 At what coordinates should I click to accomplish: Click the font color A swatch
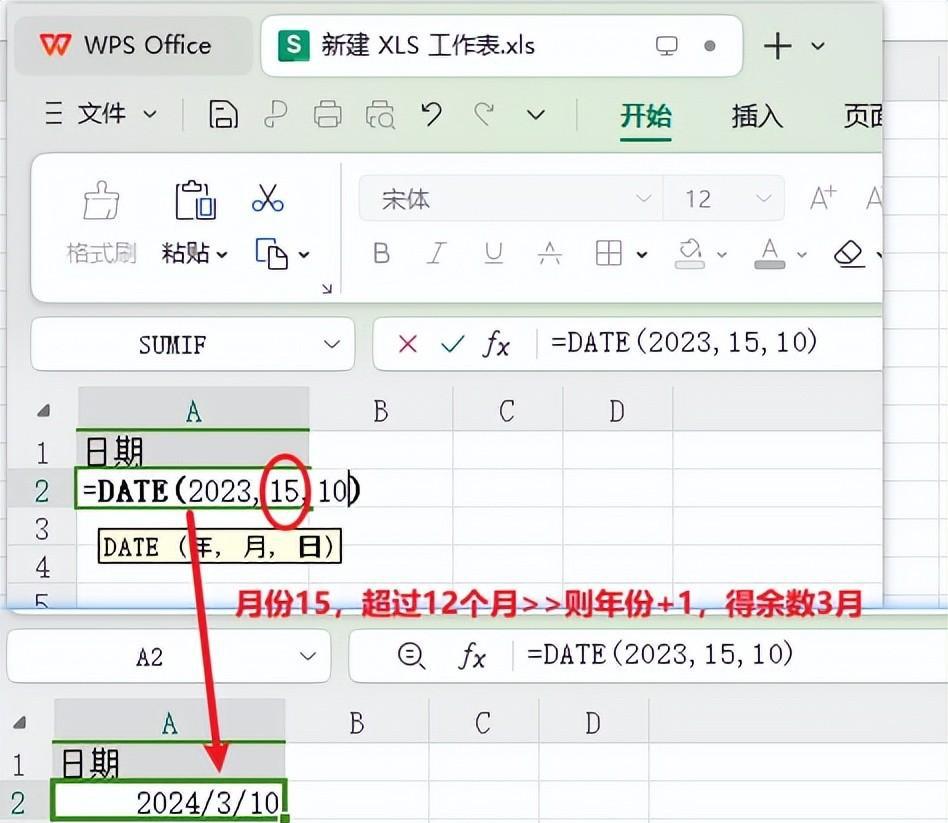770,253
